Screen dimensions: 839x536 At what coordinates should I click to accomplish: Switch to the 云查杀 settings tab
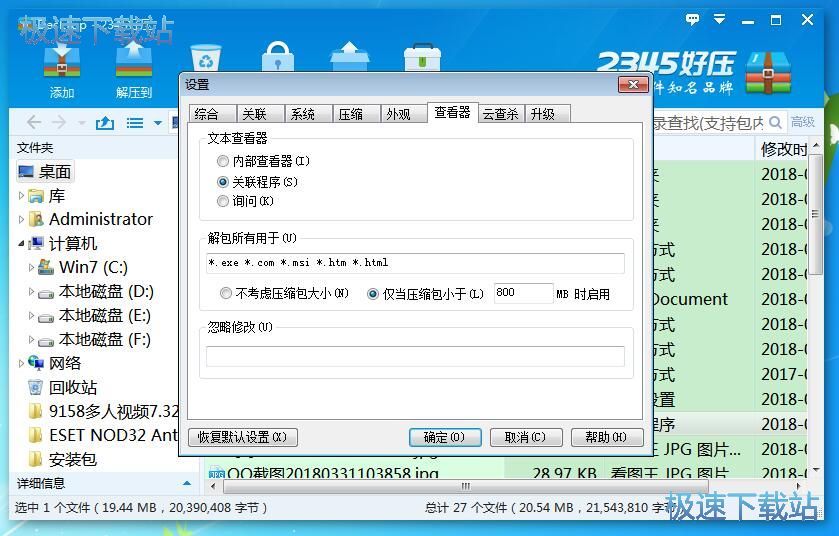(x=501, y=114)
